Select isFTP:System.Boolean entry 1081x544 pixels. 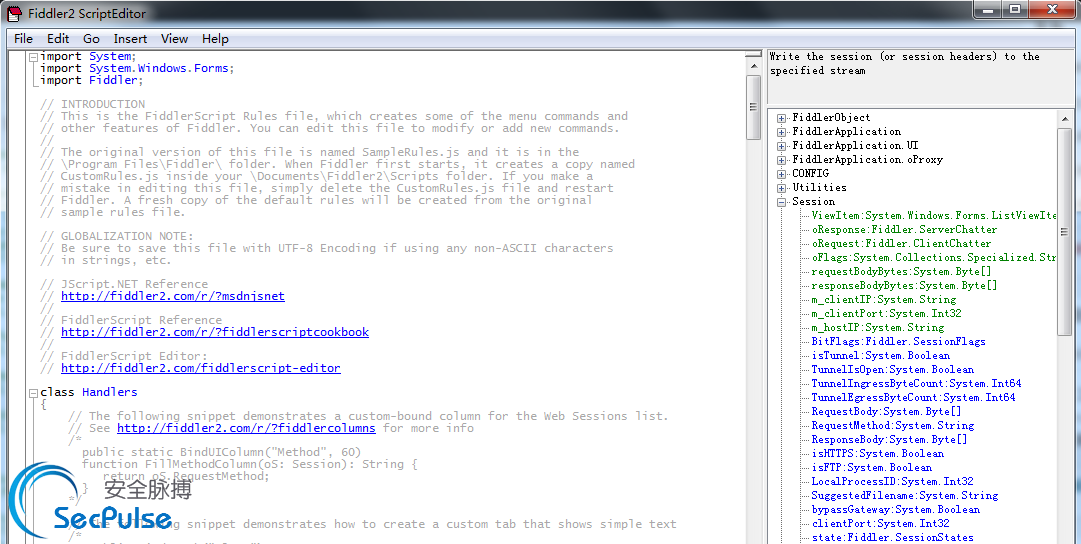tap(871, 467)
